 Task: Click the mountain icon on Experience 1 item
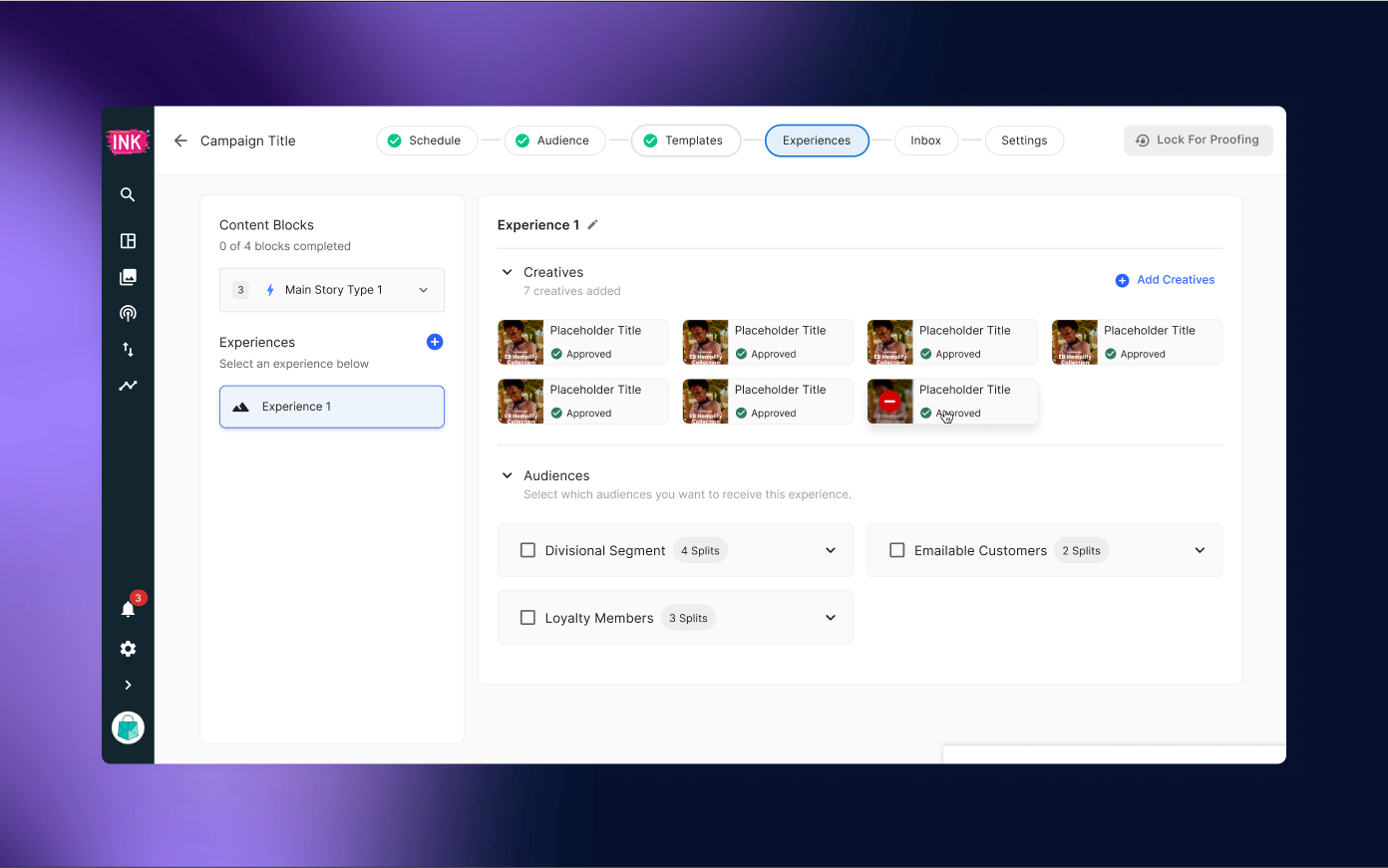point(240,407)
